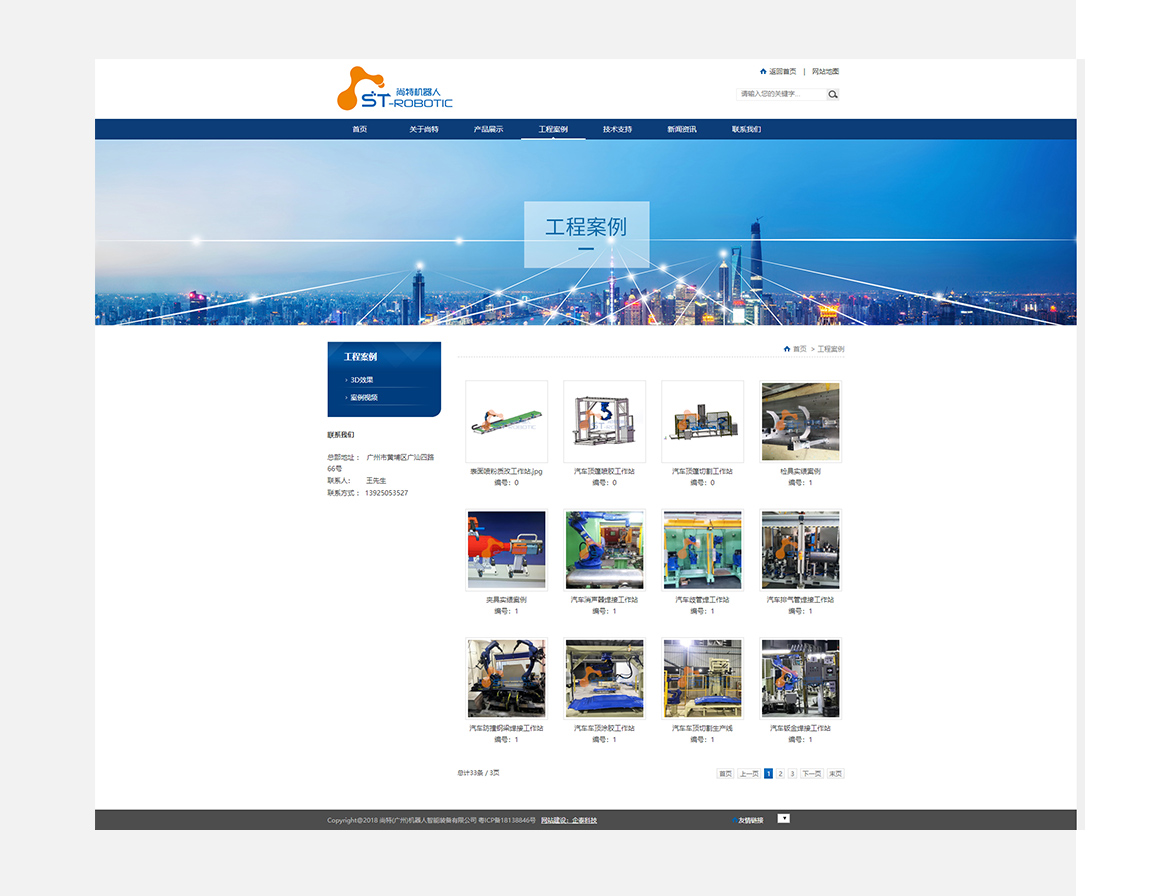Select 新闻资讯 in the navigation bar
Viewport: 1170px width, 896px height.
(682, 130)
